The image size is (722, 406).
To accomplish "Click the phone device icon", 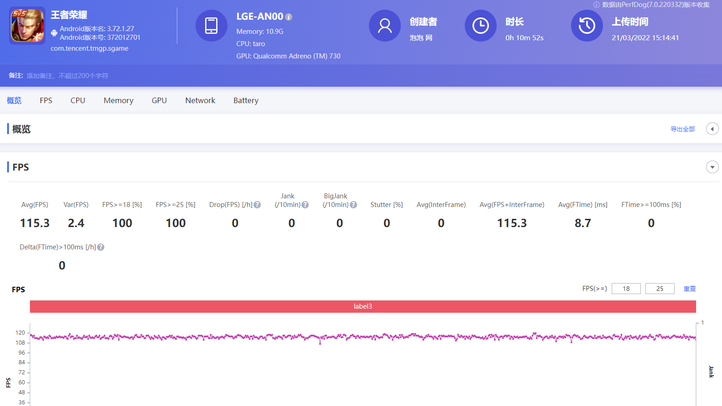I will (211, 27).
